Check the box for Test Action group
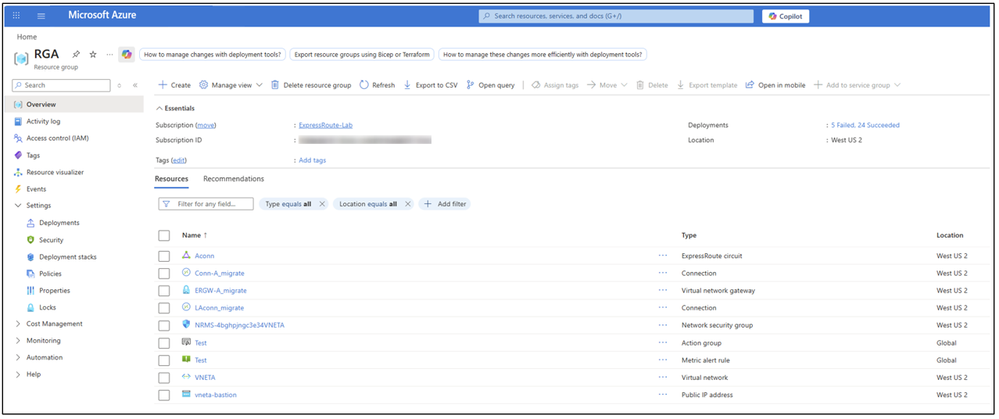Image resolution: width=999 pixels, height=419 pixels. tap(164, 343)
